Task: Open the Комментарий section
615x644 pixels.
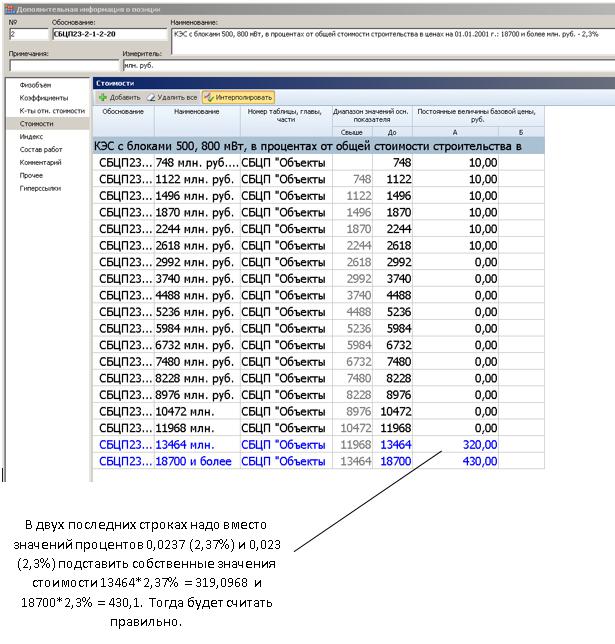Action: (40, 163)
